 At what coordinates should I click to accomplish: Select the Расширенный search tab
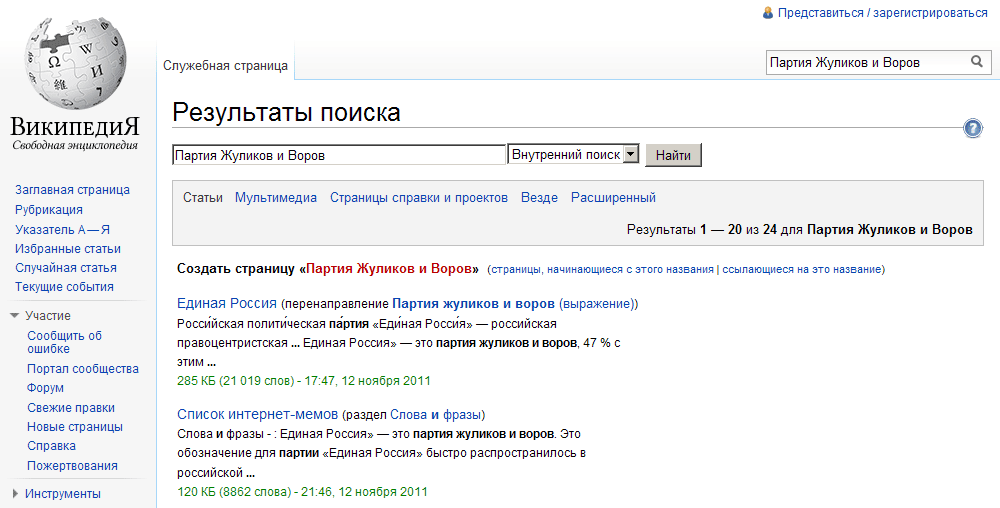[613, 198]
